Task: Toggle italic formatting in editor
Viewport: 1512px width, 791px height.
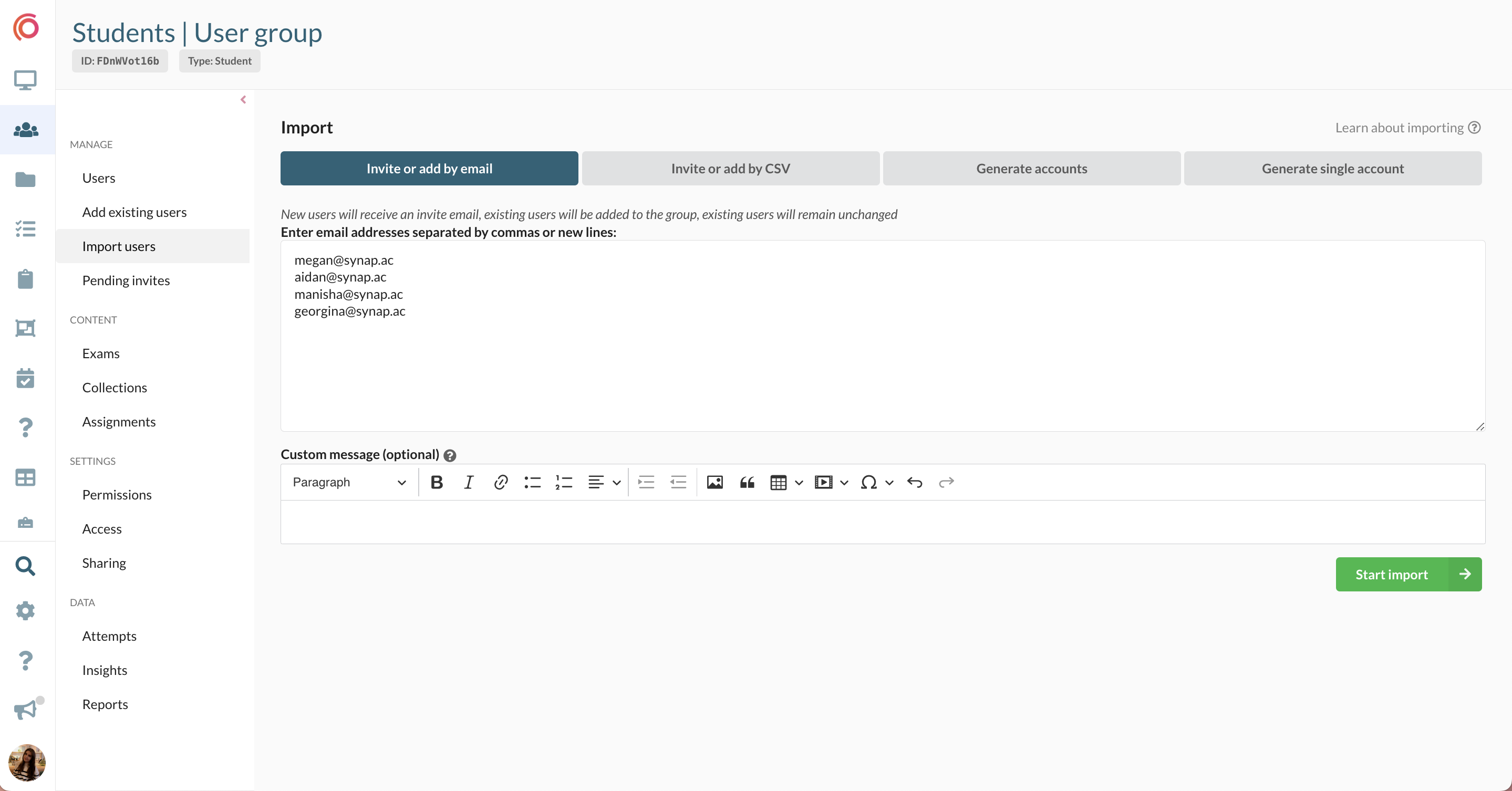Action: pos(469,482)
